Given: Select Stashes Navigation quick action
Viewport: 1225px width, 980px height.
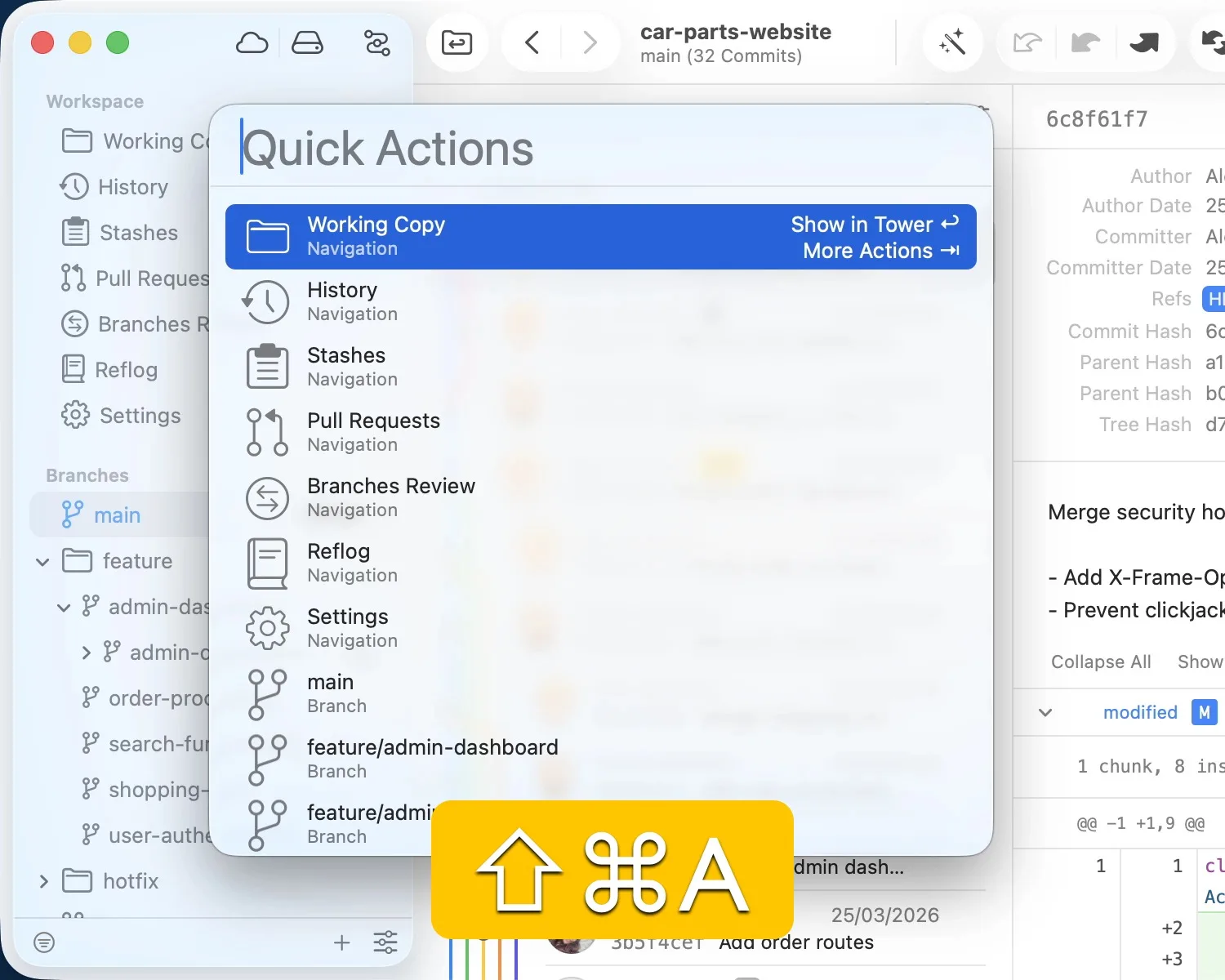Looking at the screenshot, I should pos(601,367).
